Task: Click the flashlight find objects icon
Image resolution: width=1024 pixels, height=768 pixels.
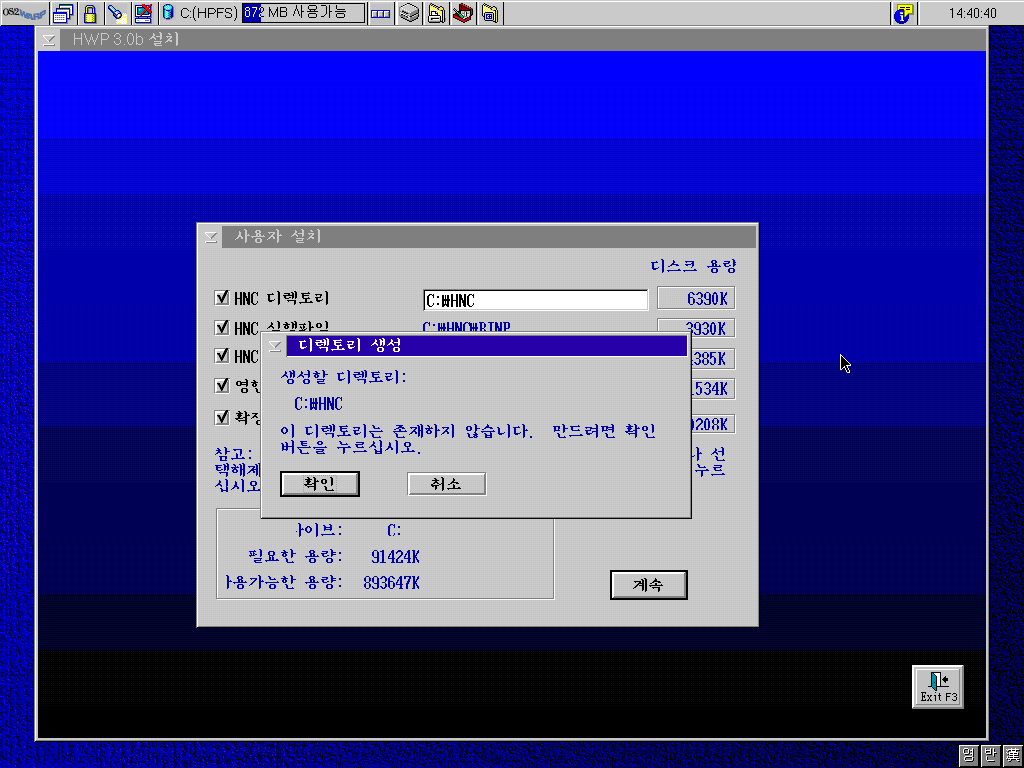Action: point(117,13)
